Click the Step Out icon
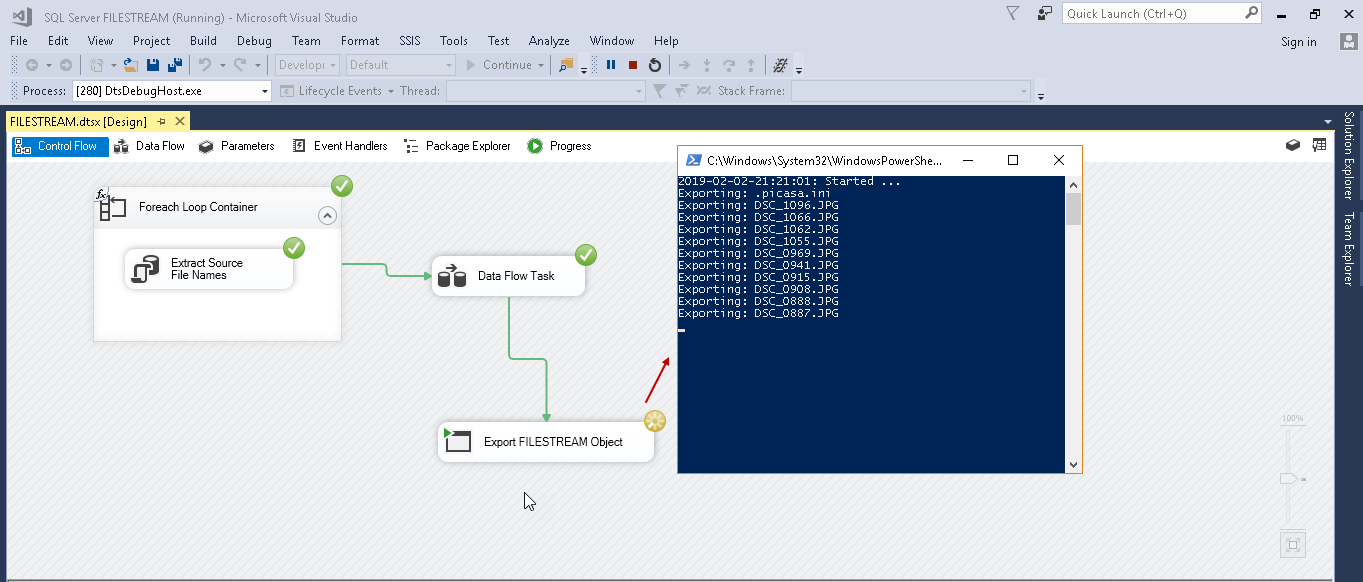 751,65
